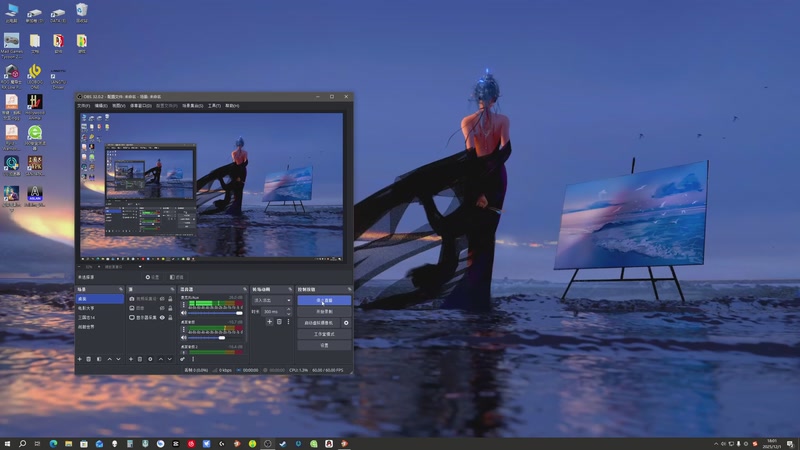Image resolution: width=800 pixels, height=450 pixels.
Task: Open the three-dot menu in the Transitions panel
Action: pos(289,322)
